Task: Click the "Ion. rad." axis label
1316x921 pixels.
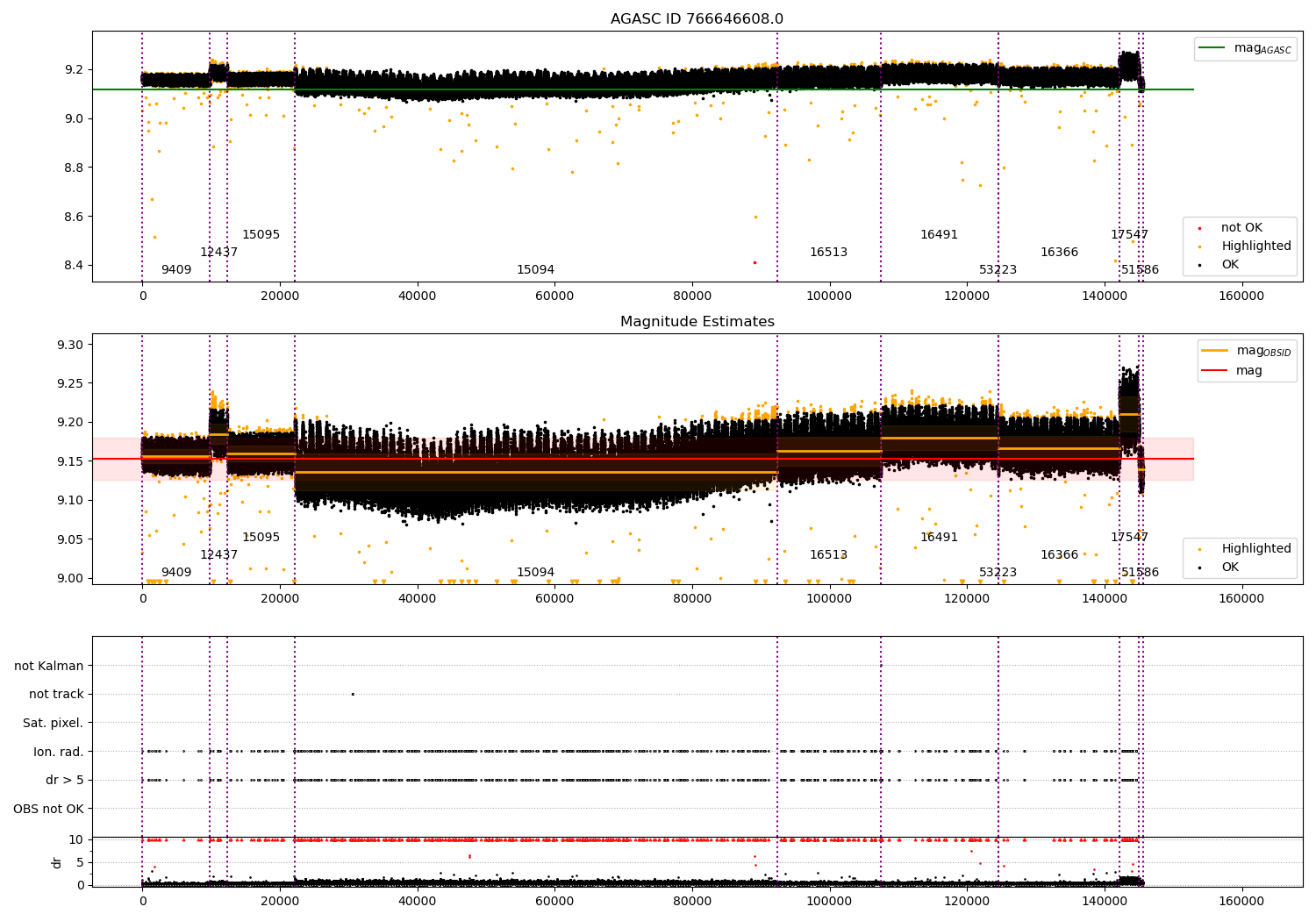Action: (x=59, y=752)
